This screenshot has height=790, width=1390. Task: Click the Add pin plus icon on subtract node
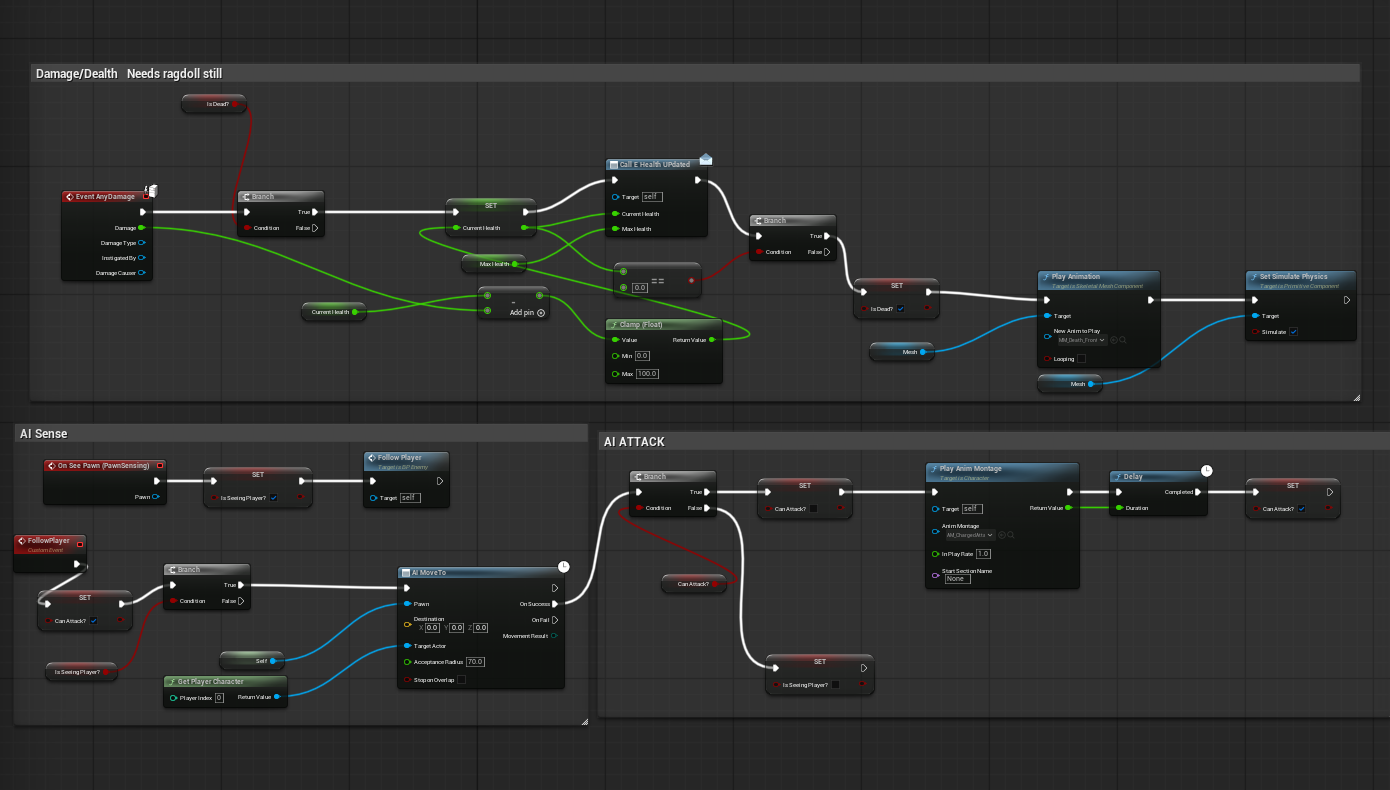(541, 313)
